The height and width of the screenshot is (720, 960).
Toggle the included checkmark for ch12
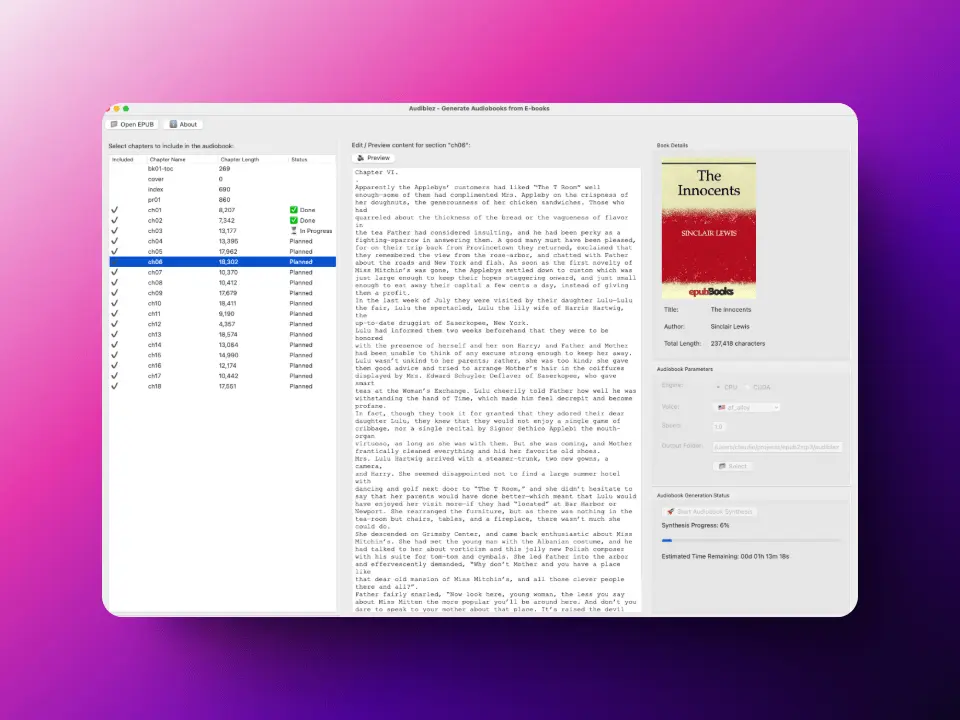click(115, 324)
